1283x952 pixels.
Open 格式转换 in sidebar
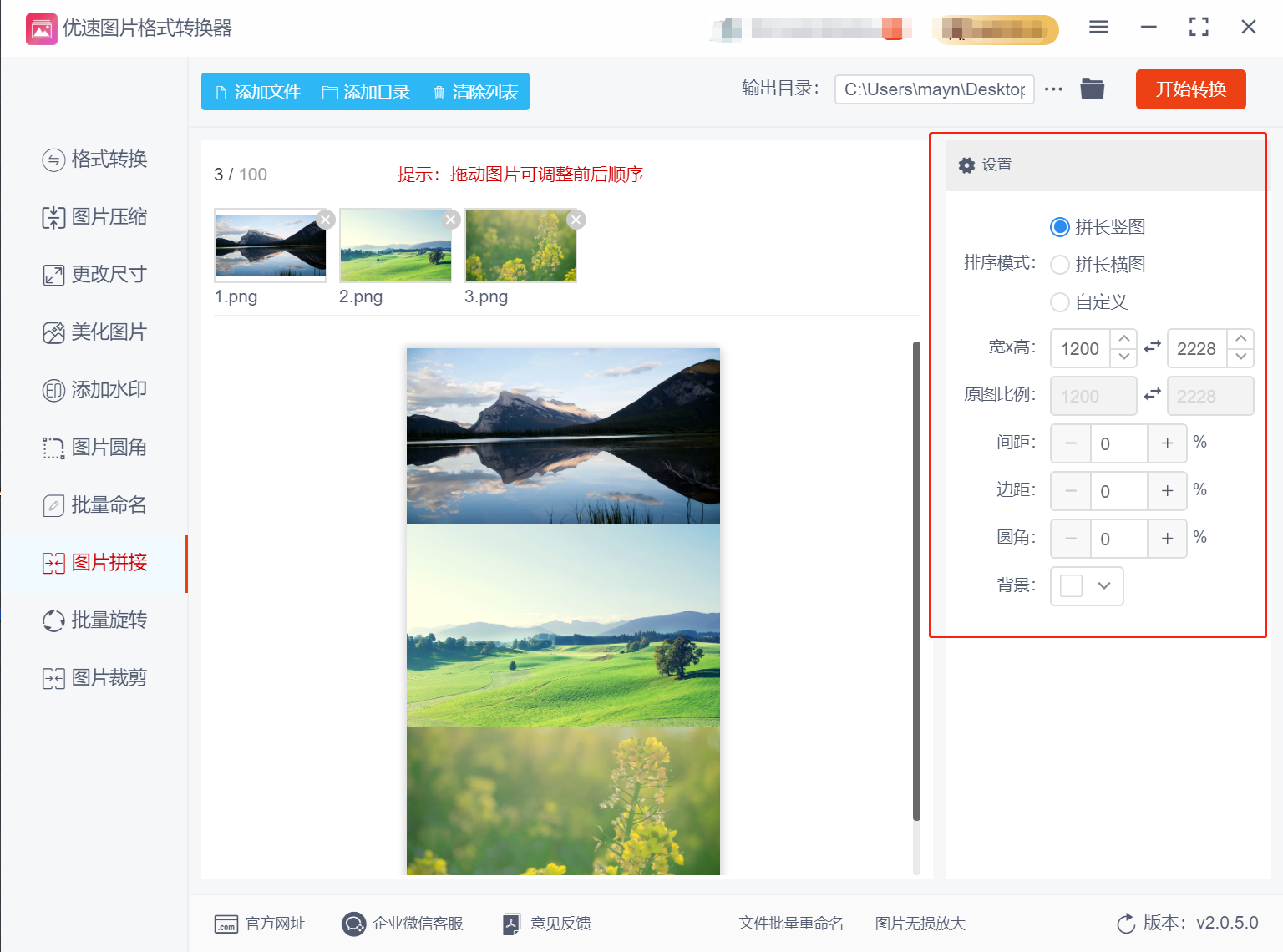[x=94, y=159]
